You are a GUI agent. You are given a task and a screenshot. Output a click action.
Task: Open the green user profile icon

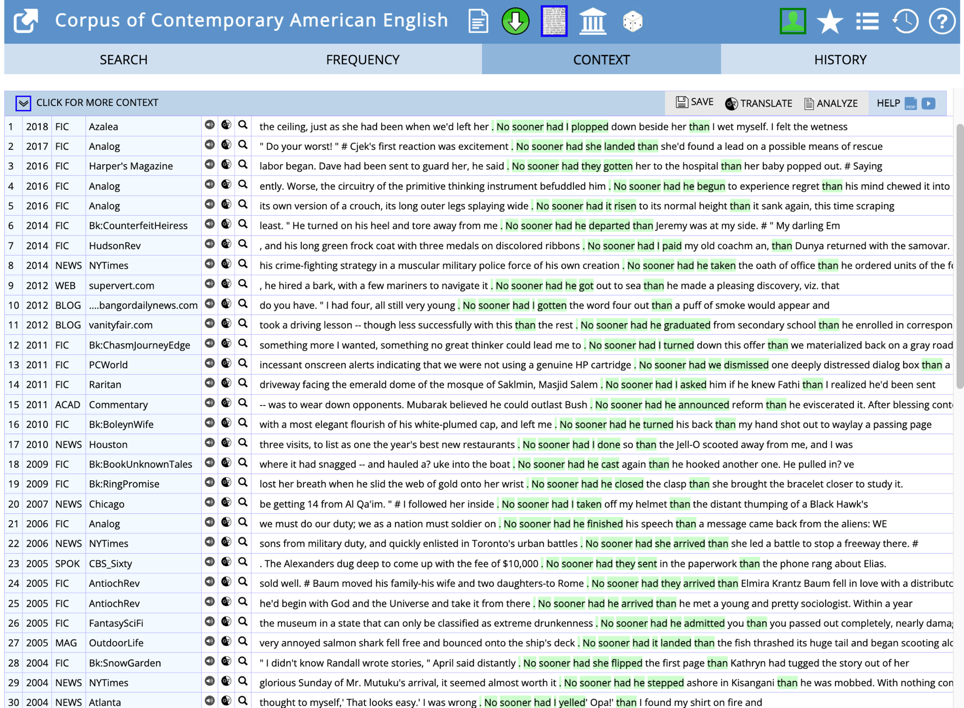pyautogui.click(x=792, y=21)
